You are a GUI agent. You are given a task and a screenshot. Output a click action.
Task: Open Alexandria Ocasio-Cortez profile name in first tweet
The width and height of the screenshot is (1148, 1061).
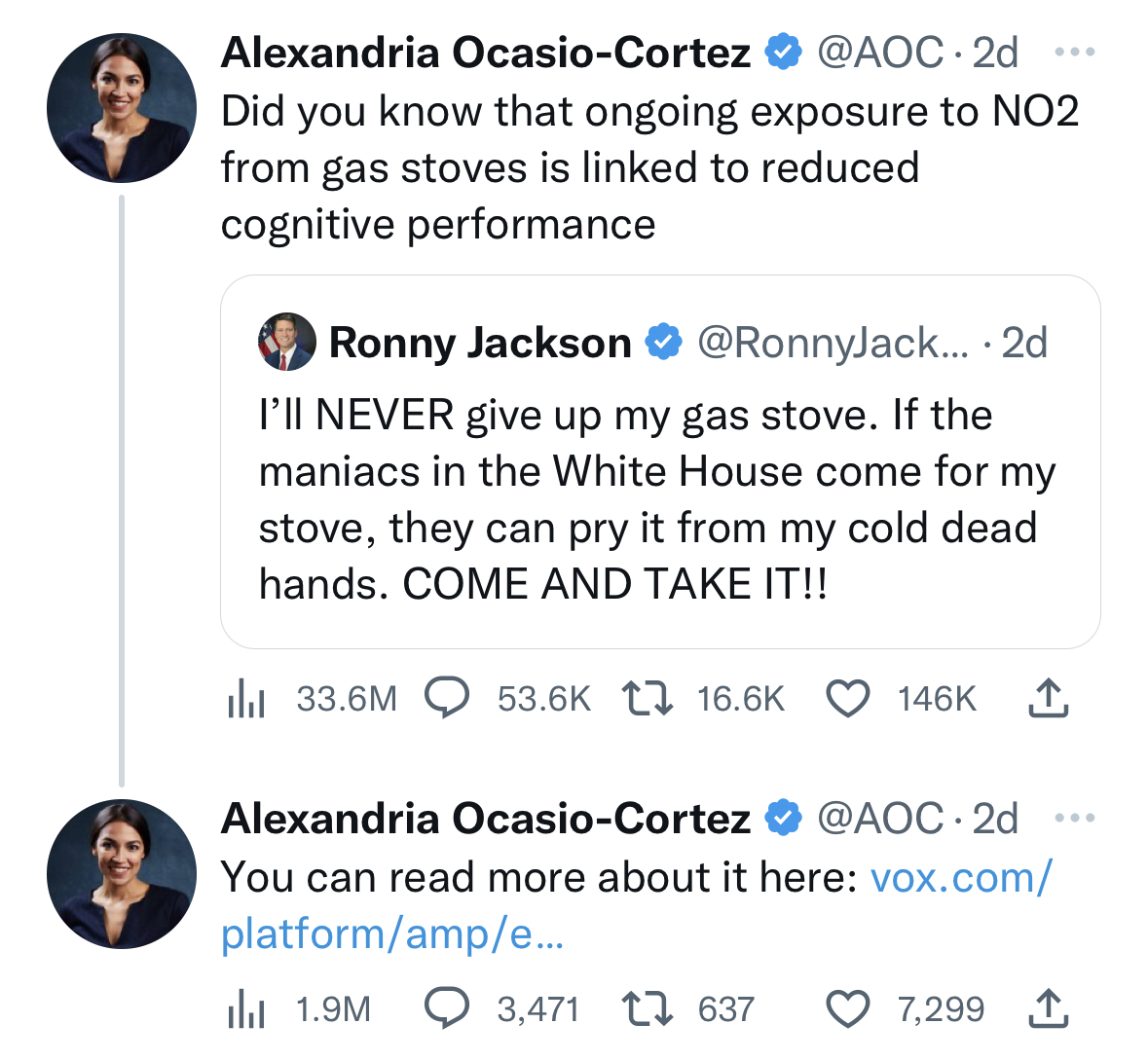point(485,53)
